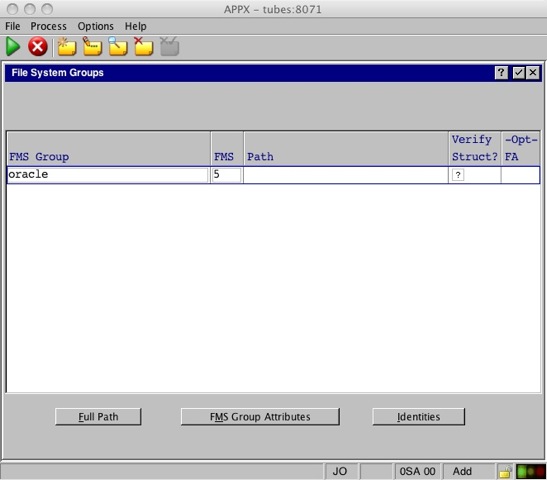The height and width of the screenshot is (480, 547).
Task: Select the Add mode folder icon
Action: coord(67,46)
